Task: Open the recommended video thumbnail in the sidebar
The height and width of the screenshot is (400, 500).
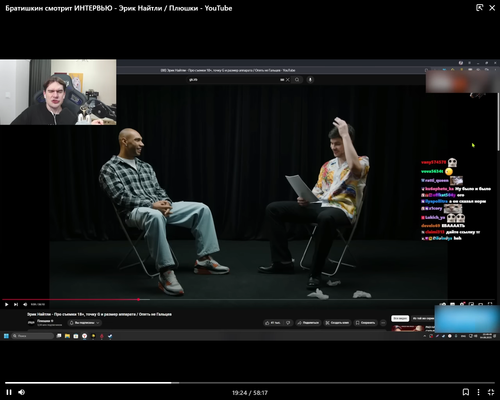Action: (408, 328)
